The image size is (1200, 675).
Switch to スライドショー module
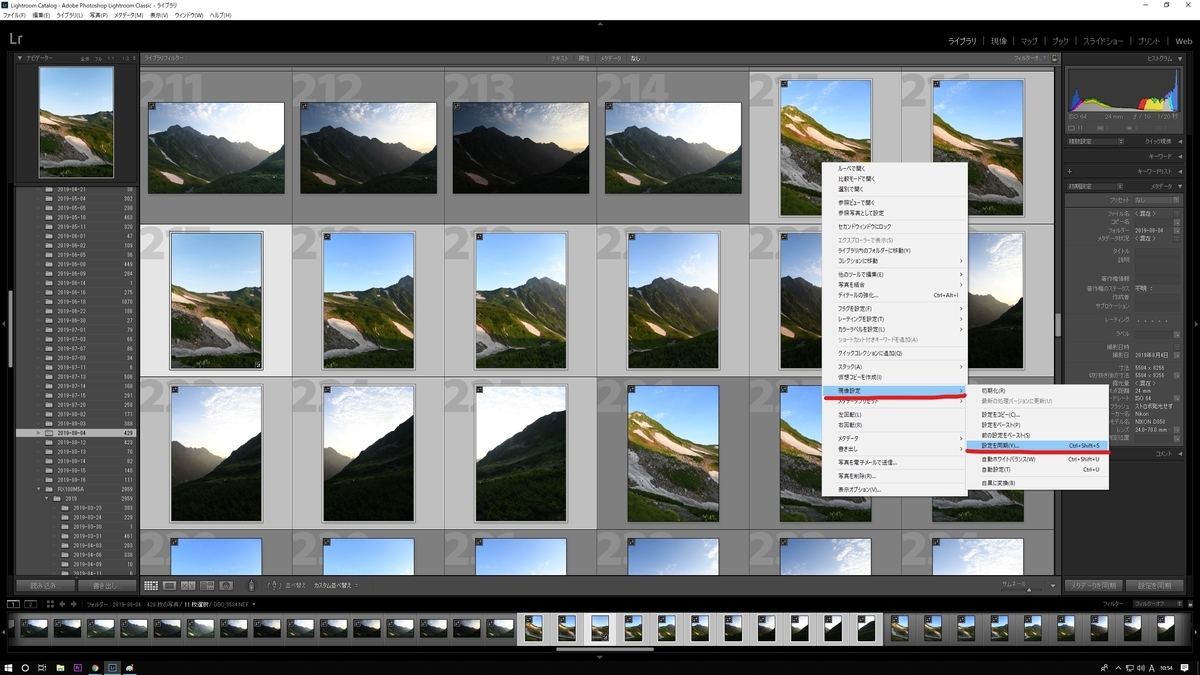(1104, 41)
